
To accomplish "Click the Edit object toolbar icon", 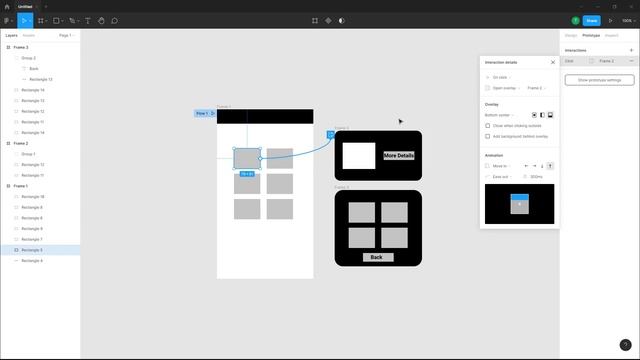I will click(315, 21).
